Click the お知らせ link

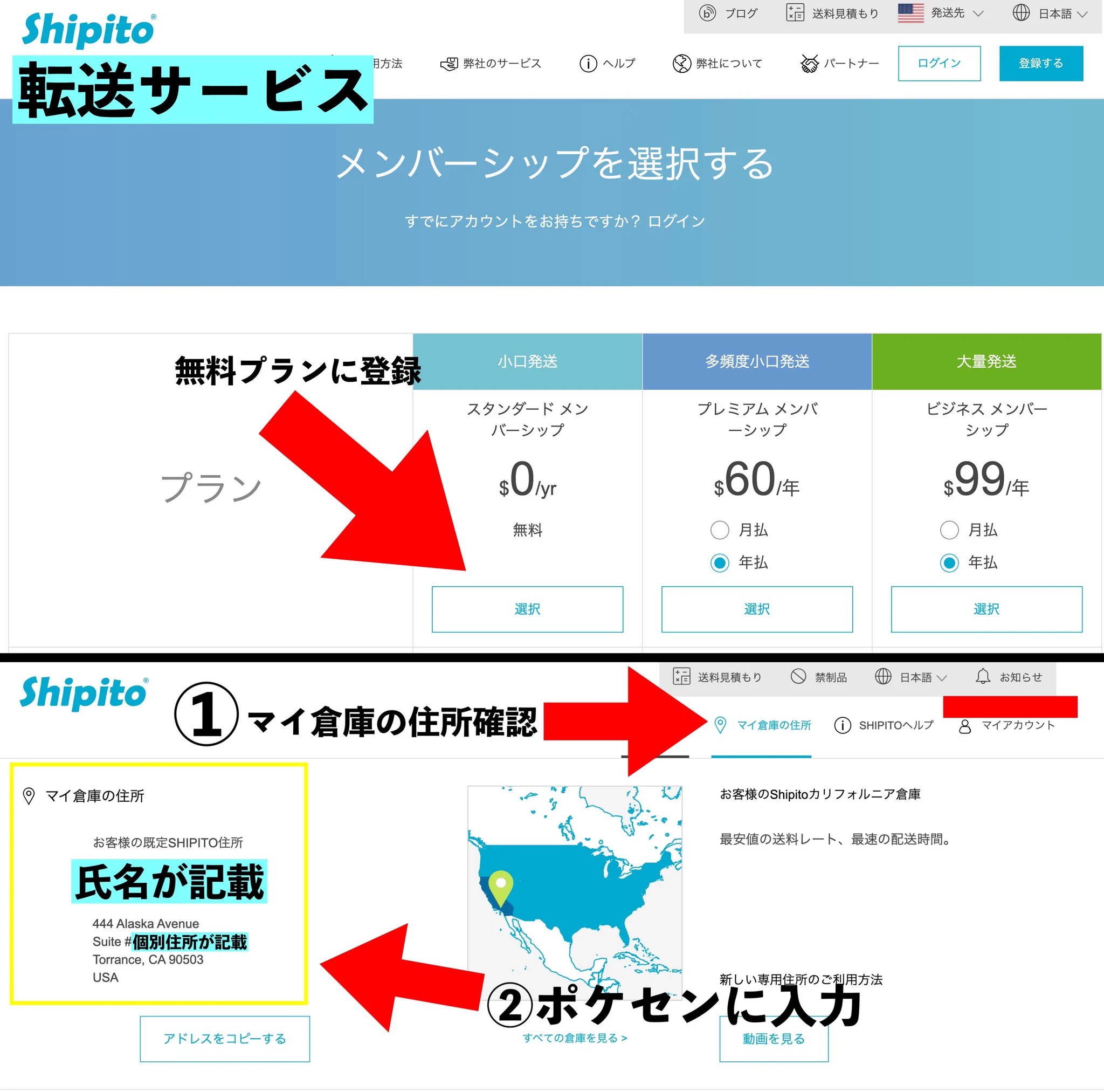1020,677
